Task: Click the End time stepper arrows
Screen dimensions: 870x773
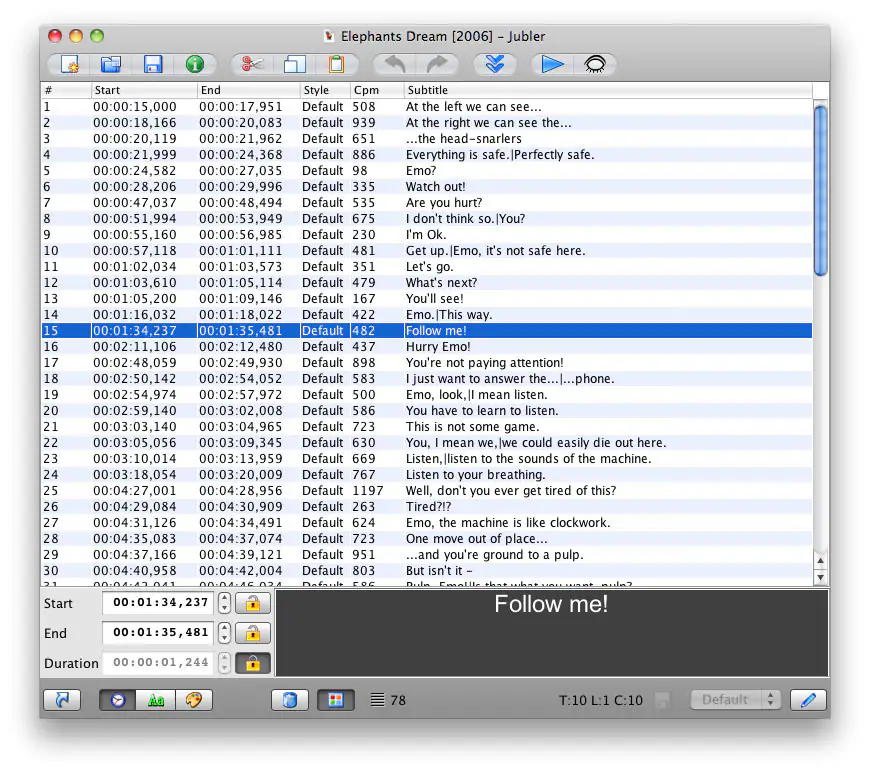Action: (x=224, y=633)
